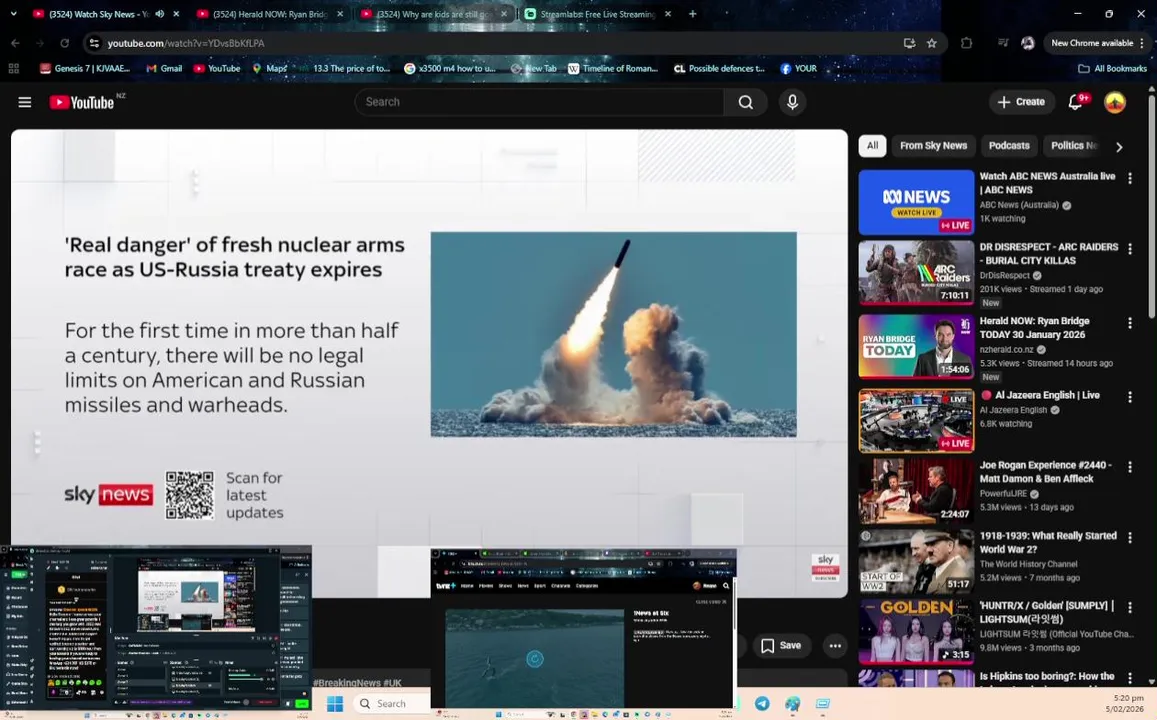This screenshot has width=1157, height=720.
Task: Open the Maps bookmark
Action: click(269, 68)
